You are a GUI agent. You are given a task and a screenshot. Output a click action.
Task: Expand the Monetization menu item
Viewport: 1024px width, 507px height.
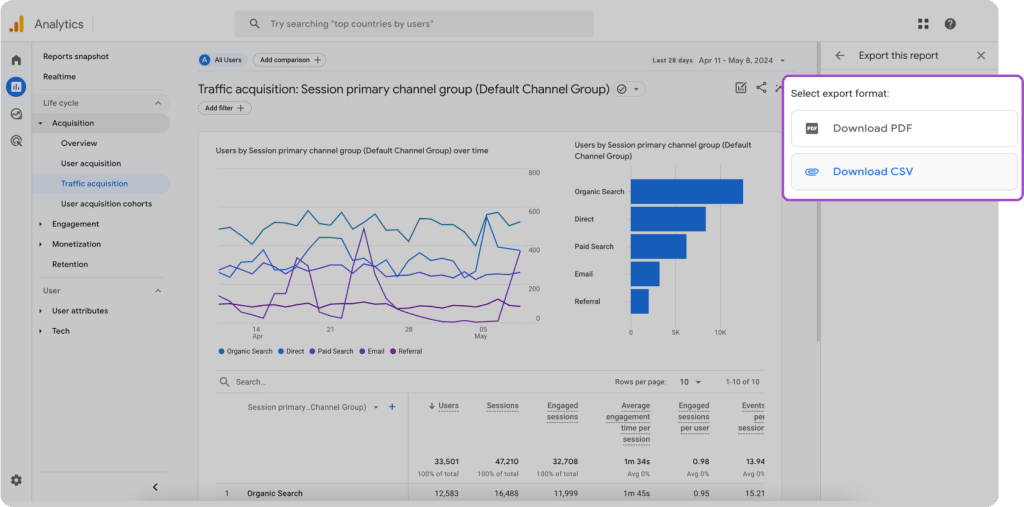coord(40,244)
